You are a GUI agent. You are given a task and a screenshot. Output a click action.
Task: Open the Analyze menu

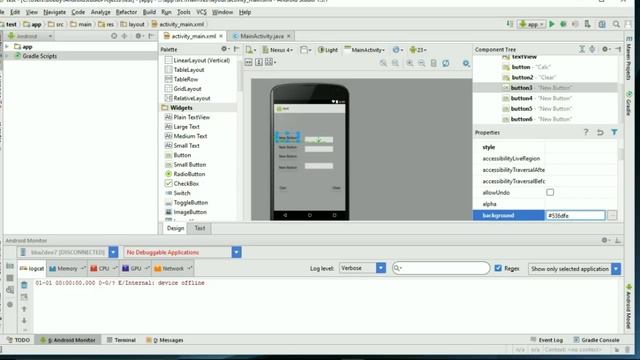coord(100,12)
